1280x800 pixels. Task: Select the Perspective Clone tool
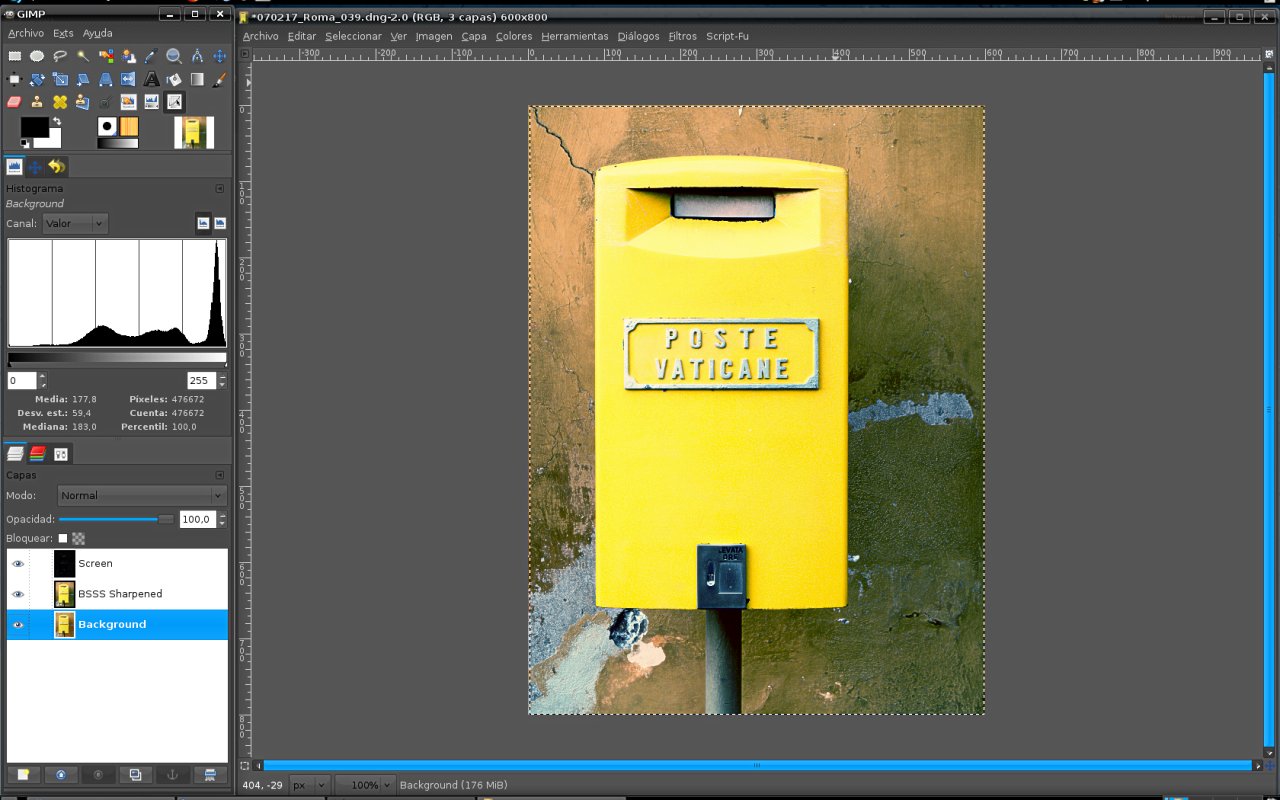83,102
